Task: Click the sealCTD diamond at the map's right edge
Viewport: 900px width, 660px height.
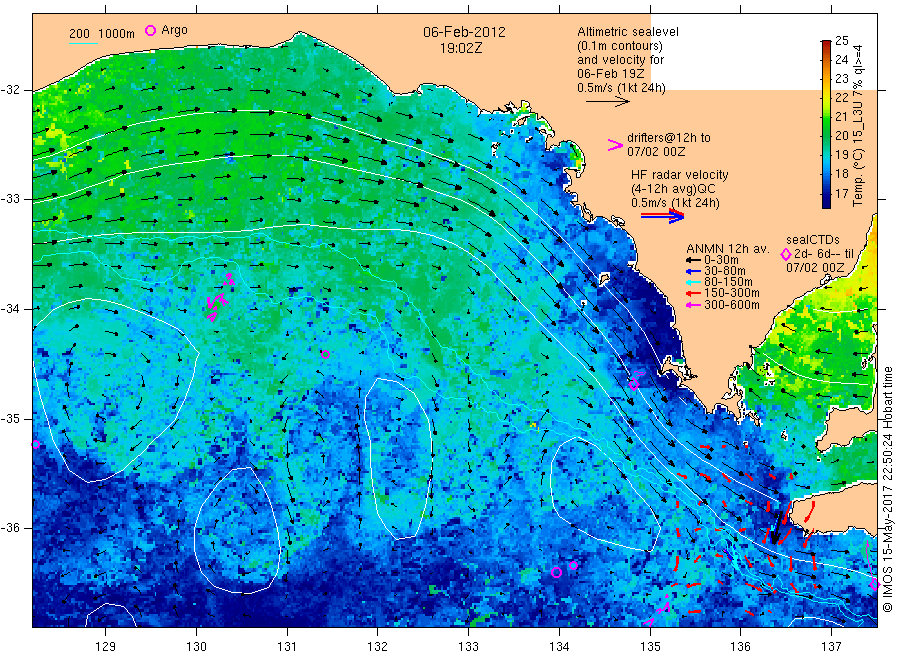Action: pos(874,585)
